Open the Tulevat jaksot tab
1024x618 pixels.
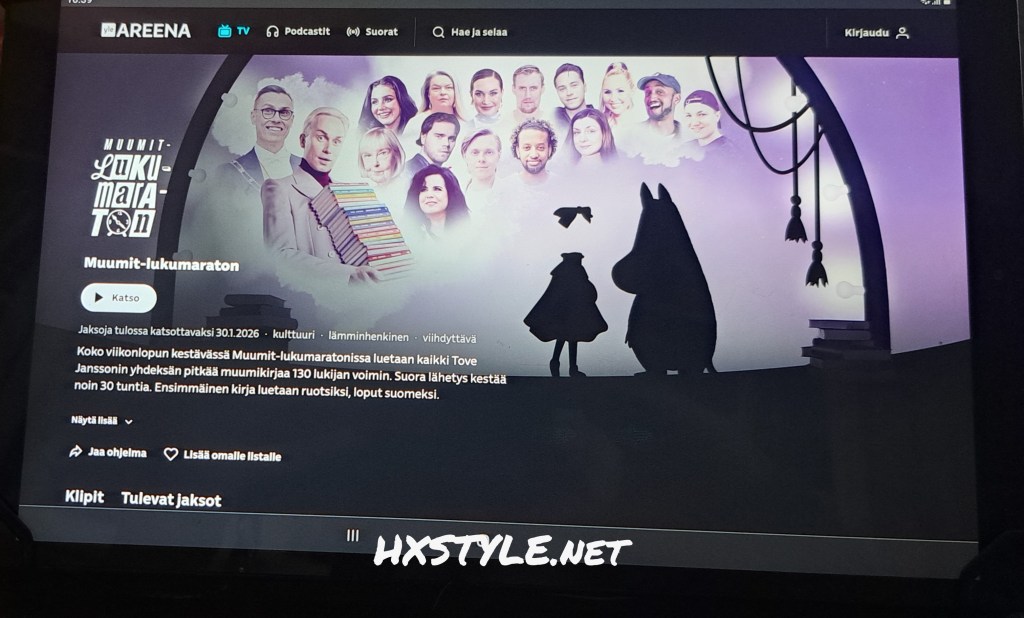171,499
